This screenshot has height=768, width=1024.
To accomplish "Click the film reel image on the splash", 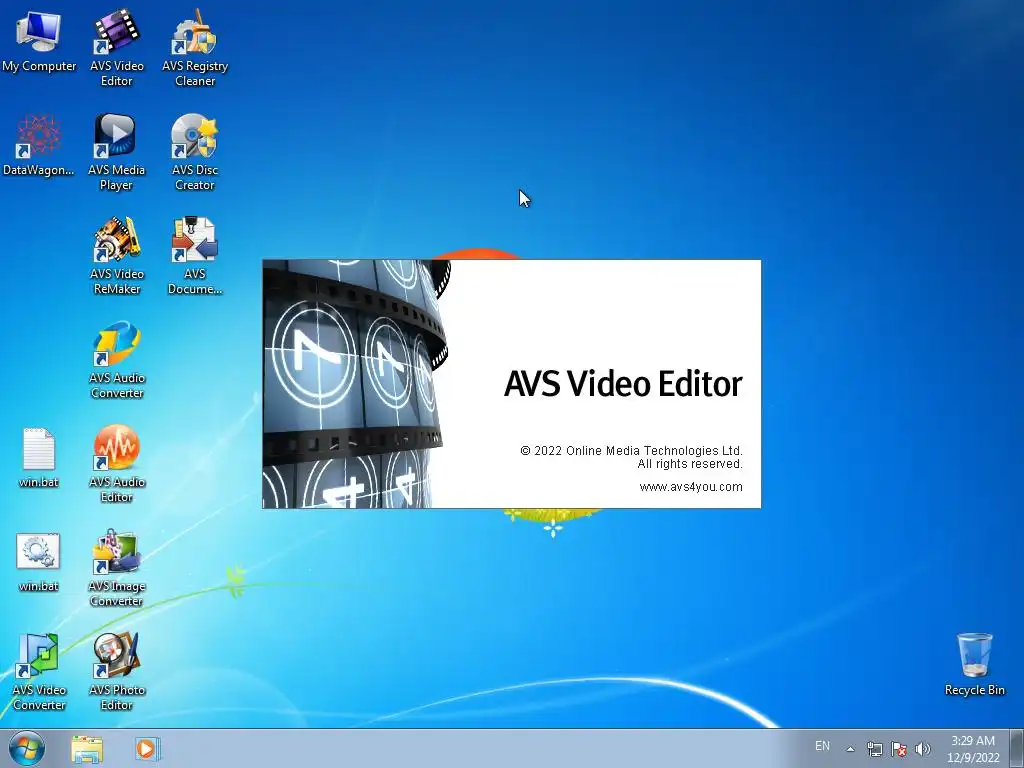I will click(356, 384).
